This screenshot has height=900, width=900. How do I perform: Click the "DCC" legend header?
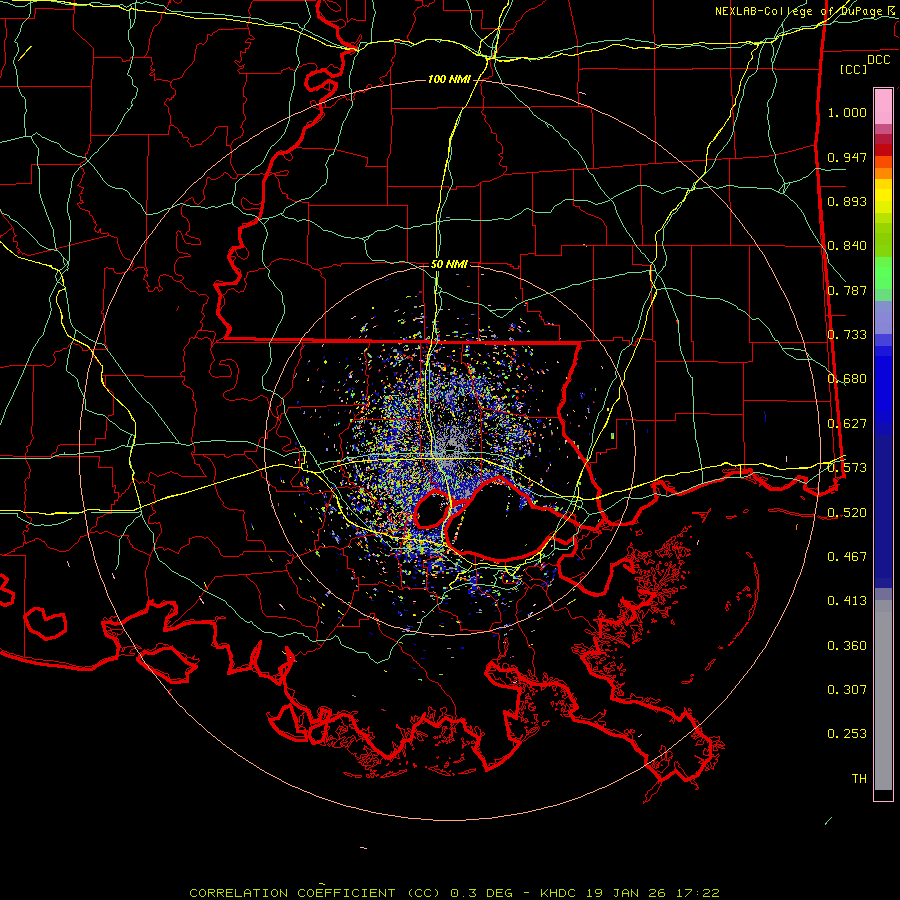[x=878, y=60]
